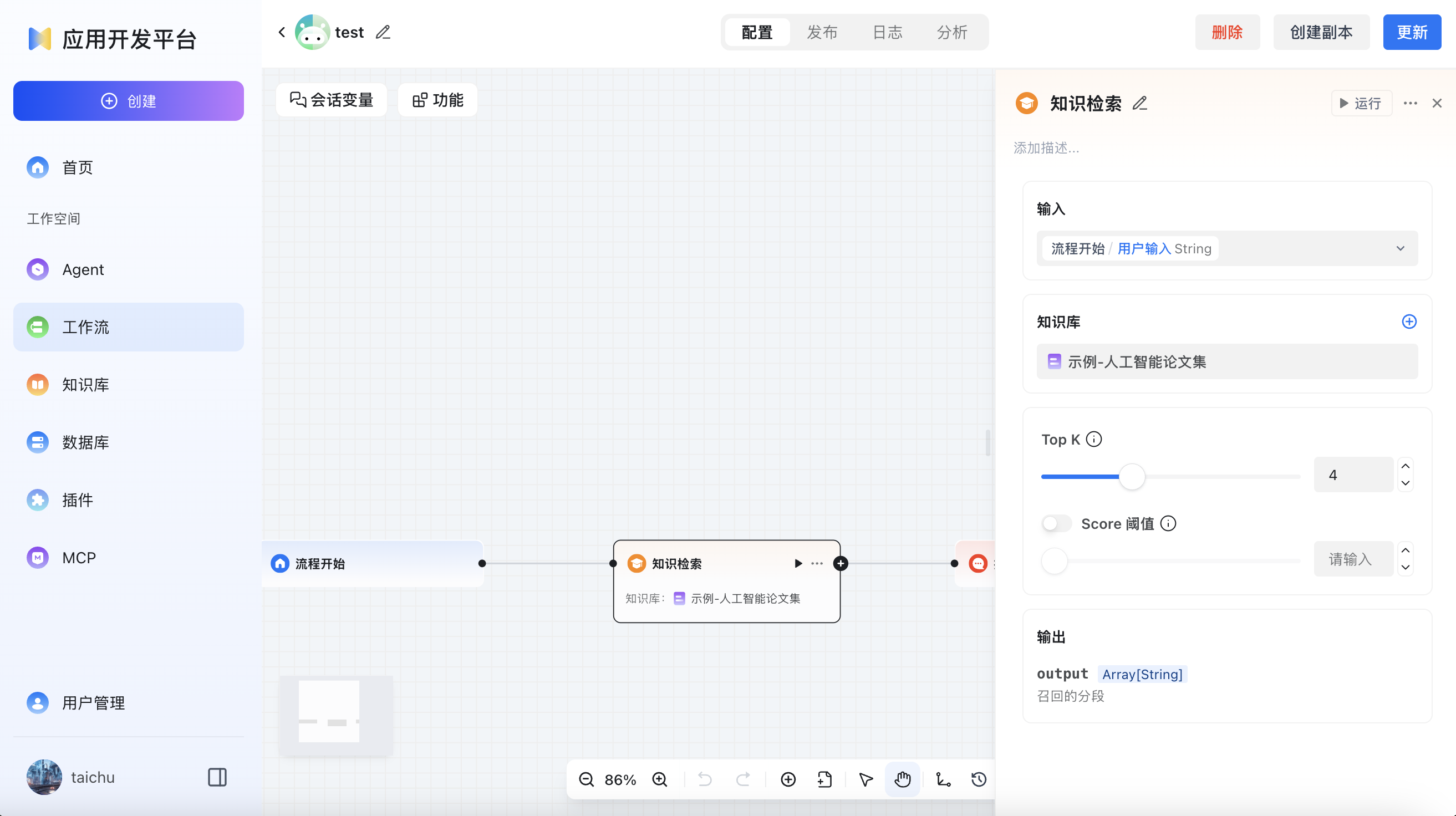Screen dimensions: 1456x816
Task: Click the 更新 button
Action: (x=1412, y=32)
